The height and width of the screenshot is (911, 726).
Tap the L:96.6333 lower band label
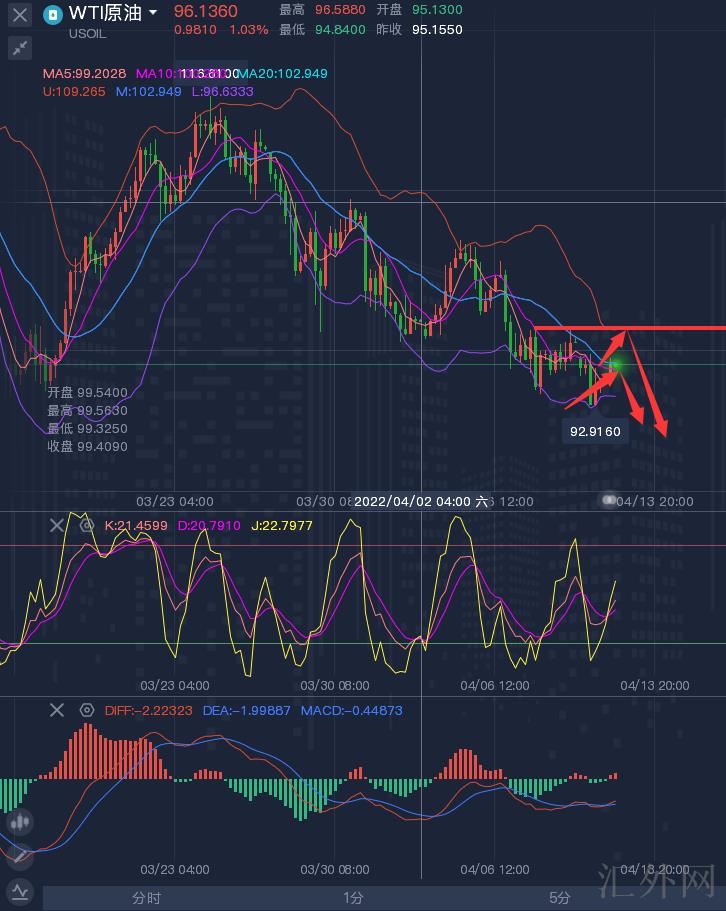(222, 92)
